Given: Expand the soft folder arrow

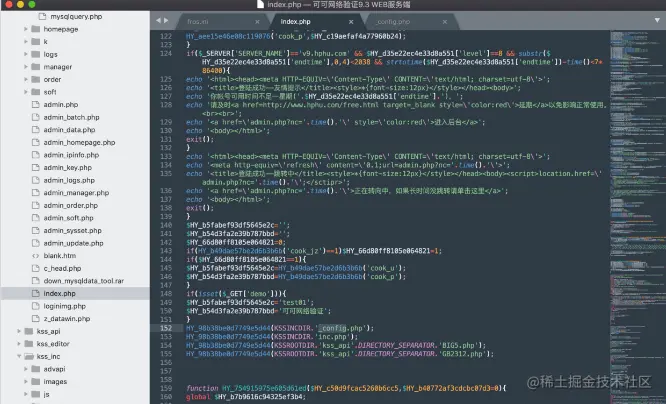Looking at the screenshot, I should point(25,92).
